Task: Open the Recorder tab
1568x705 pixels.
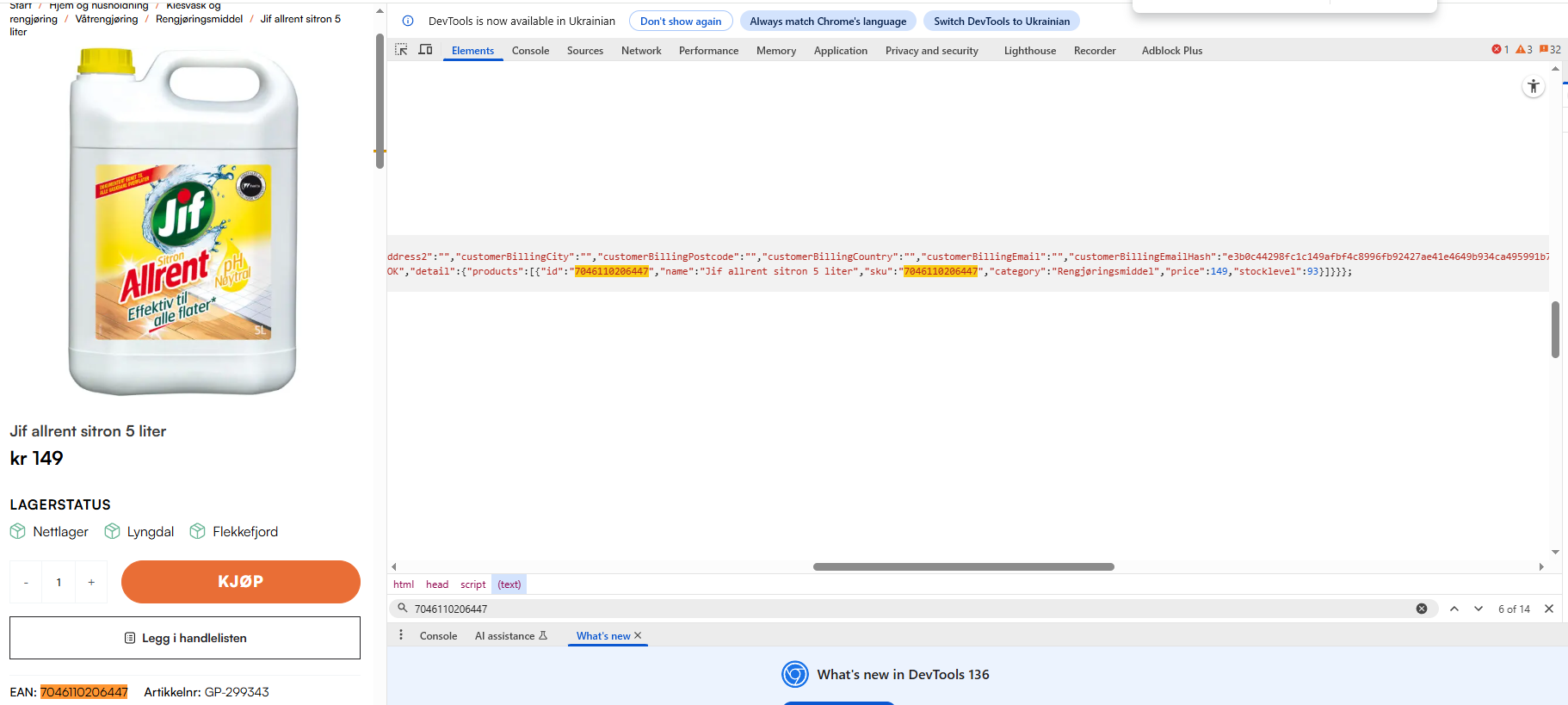Action: pos(1095,51)
